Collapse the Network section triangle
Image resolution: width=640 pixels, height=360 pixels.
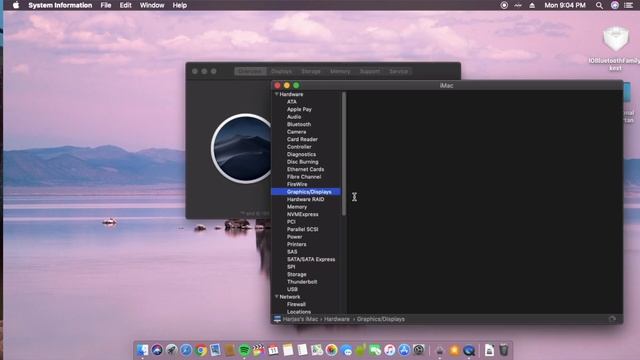click(x=276, y=297)
